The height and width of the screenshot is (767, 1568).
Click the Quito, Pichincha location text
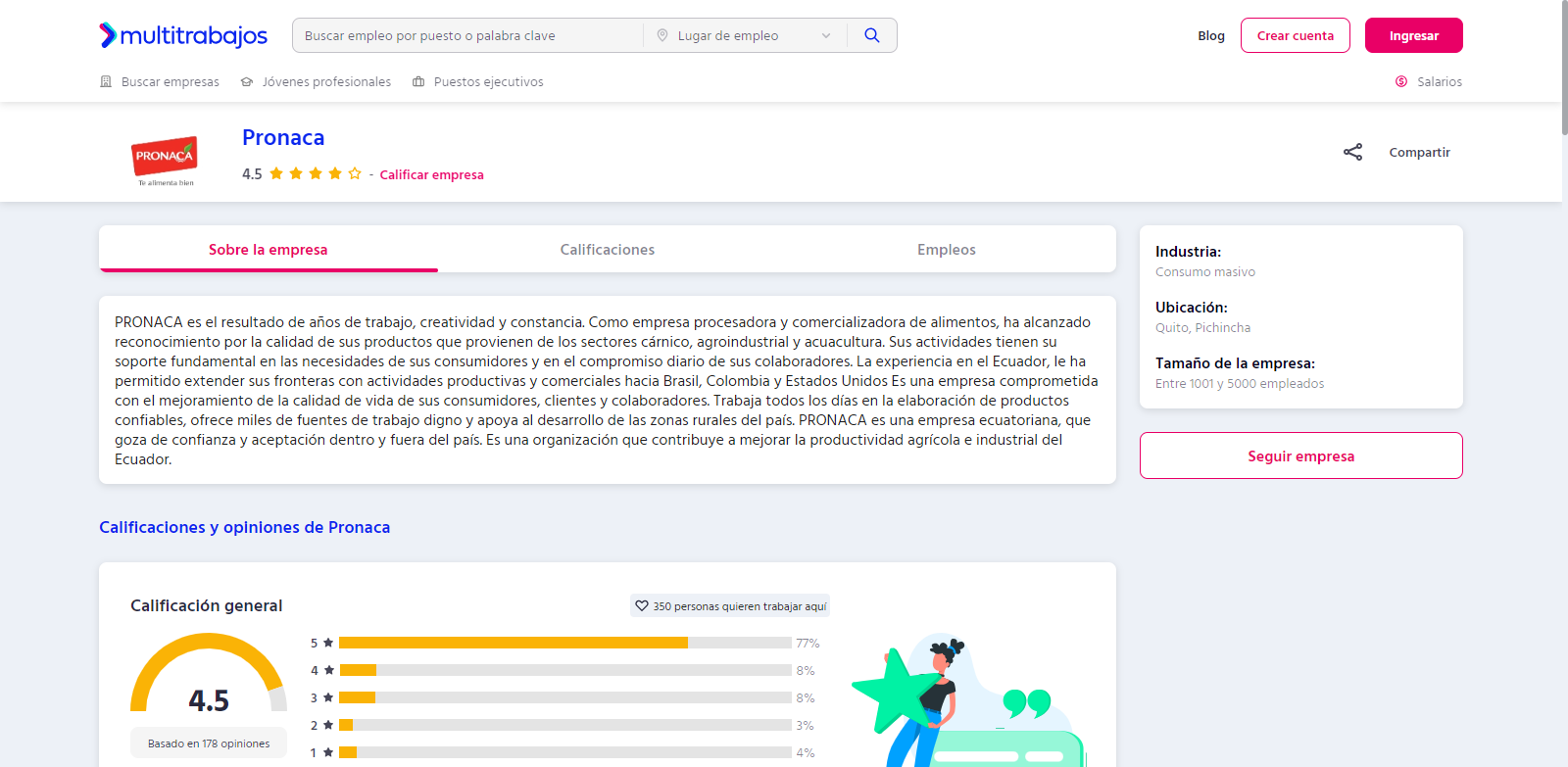point(1202,328)
